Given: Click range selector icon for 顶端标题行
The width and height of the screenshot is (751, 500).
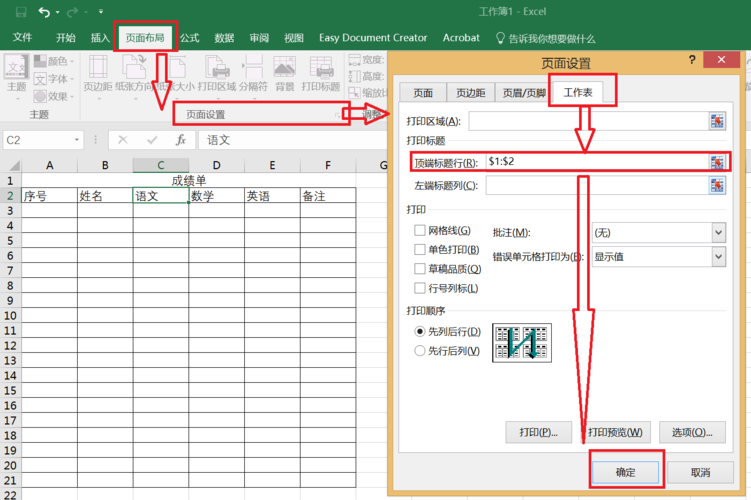Looking at the screenshot, I should [x=717, y=162].
